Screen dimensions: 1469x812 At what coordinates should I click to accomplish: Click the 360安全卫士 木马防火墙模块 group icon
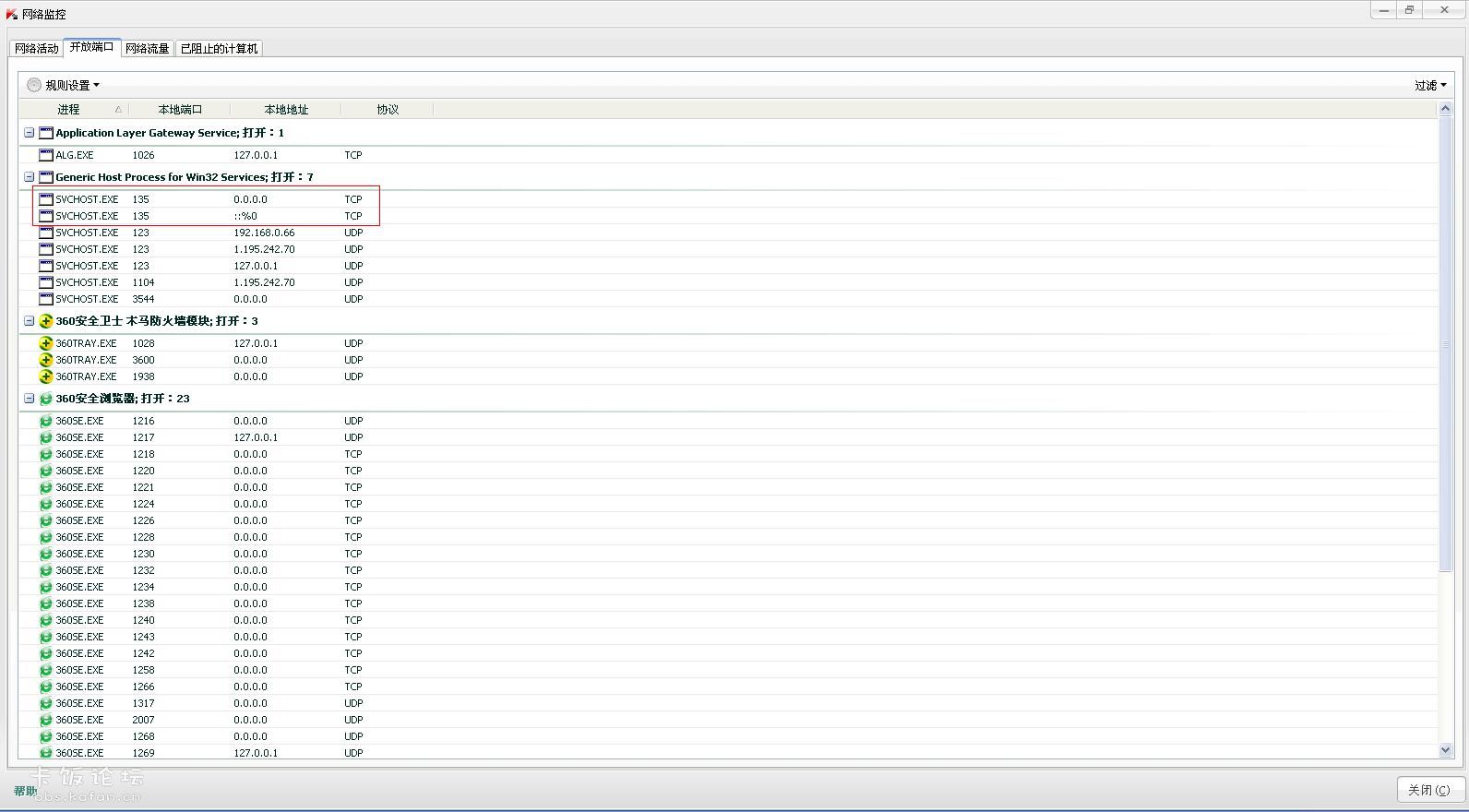[46, 321]
